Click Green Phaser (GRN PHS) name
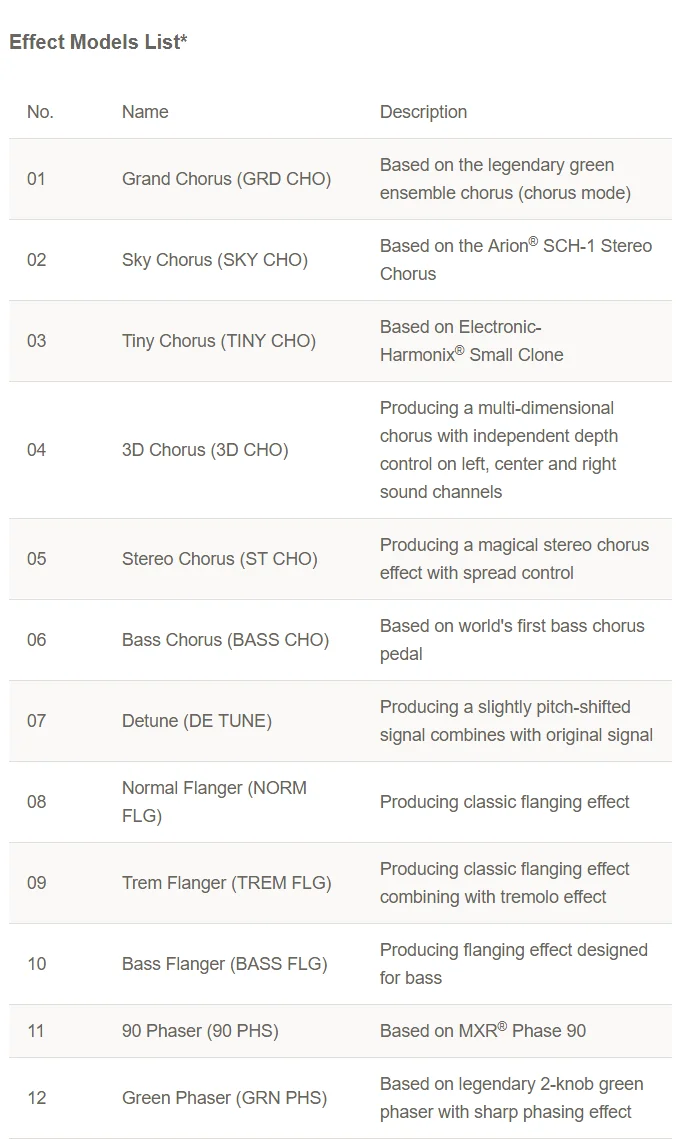Image resolution: width=683 pixels, height=1139 pixels. pyautogui.click(x=225, y=1098)
